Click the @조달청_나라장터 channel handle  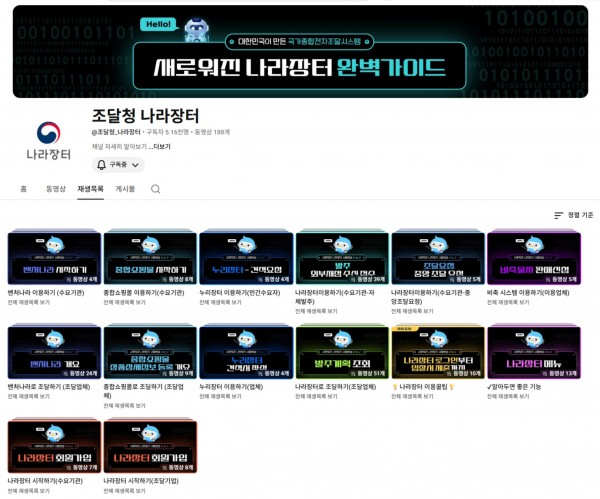(116, 132)
